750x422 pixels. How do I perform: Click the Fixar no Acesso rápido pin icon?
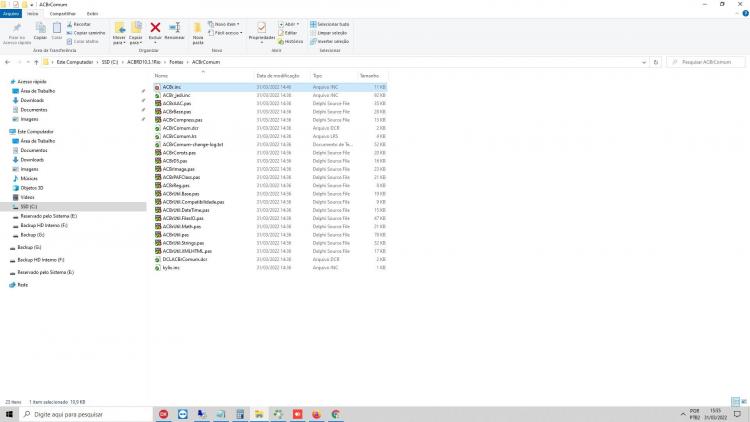[17, 28]
